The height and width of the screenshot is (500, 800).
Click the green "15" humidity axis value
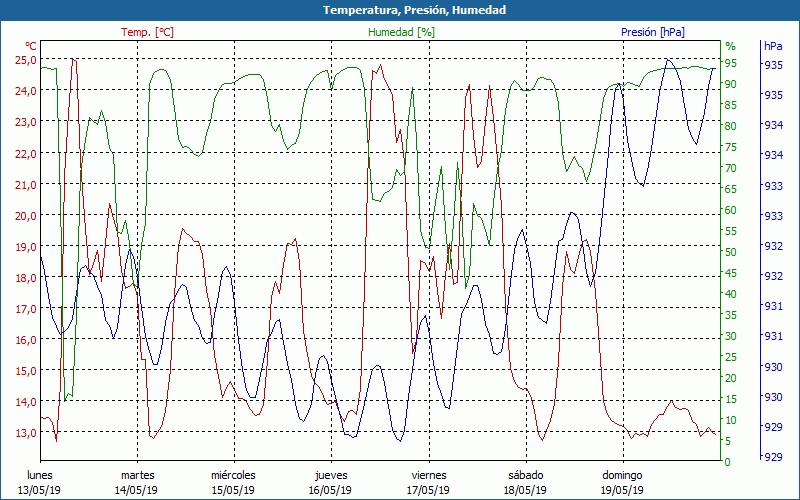click(731, 399)
